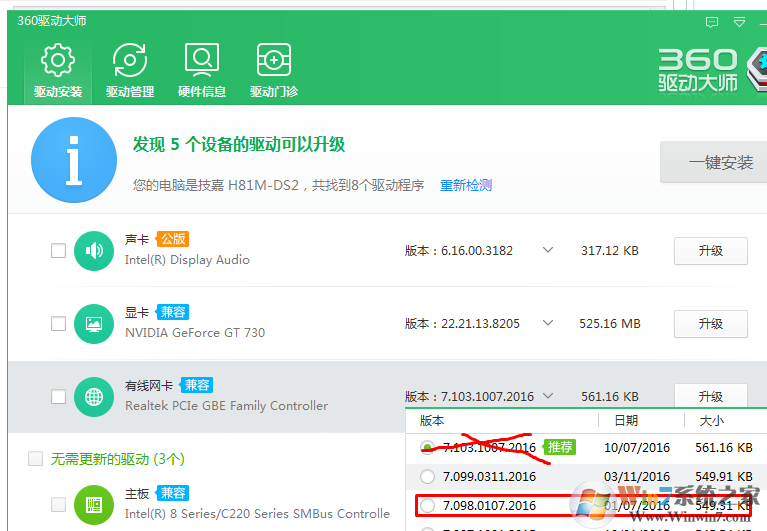
Task: Toggle 无需更新的驱动 group checkbox
Action: pos(35,459)
